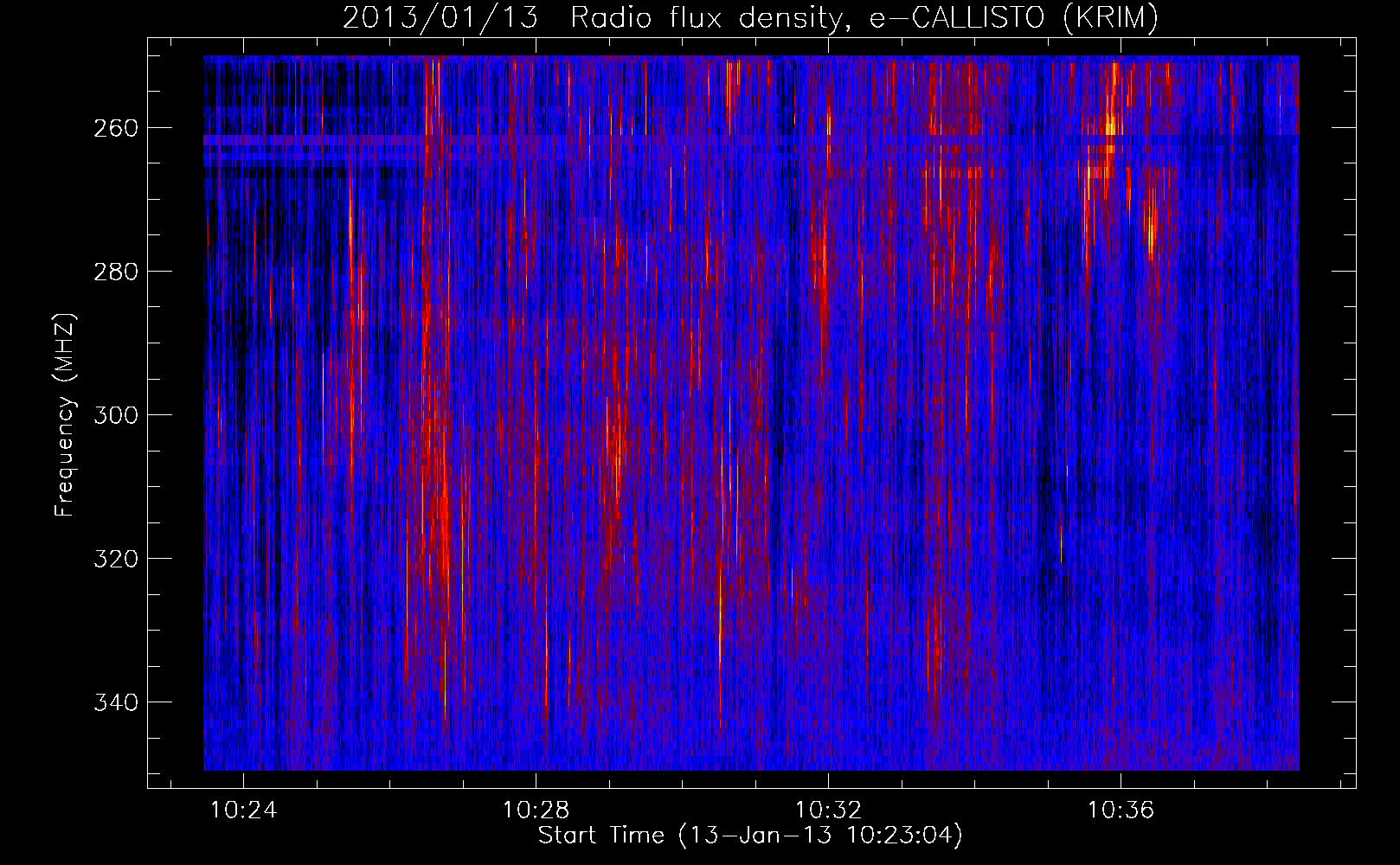1400x865 pixels.
Task: Click the 10:36 time tick label
Action: (1121, 811)
